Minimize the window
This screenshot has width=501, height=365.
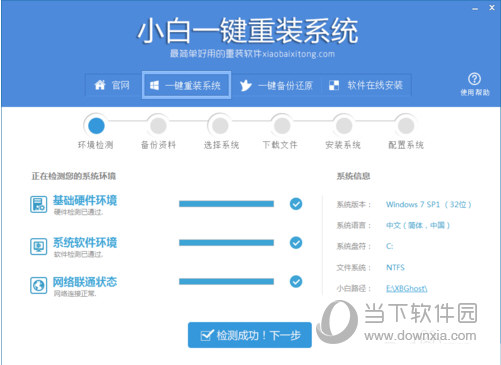click(x=475, y=9)
